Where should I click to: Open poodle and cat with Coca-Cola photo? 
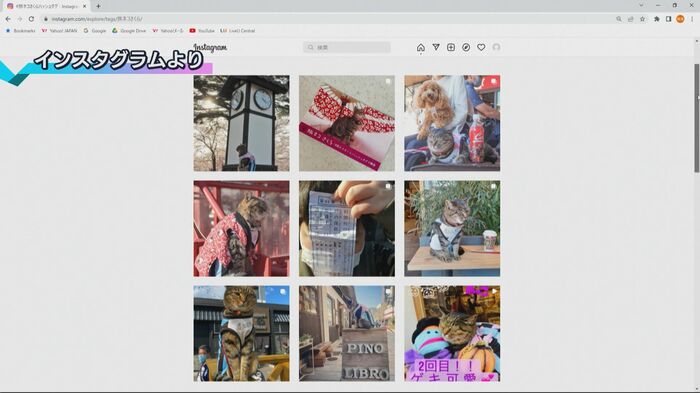(452, 123)
